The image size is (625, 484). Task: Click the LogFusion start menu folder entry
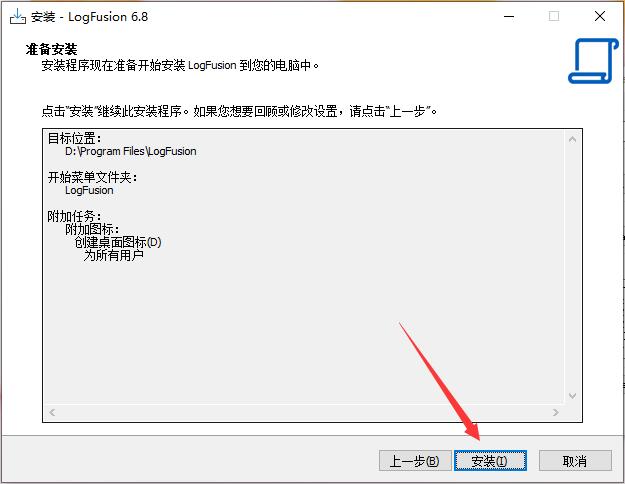tap(89, 190)
